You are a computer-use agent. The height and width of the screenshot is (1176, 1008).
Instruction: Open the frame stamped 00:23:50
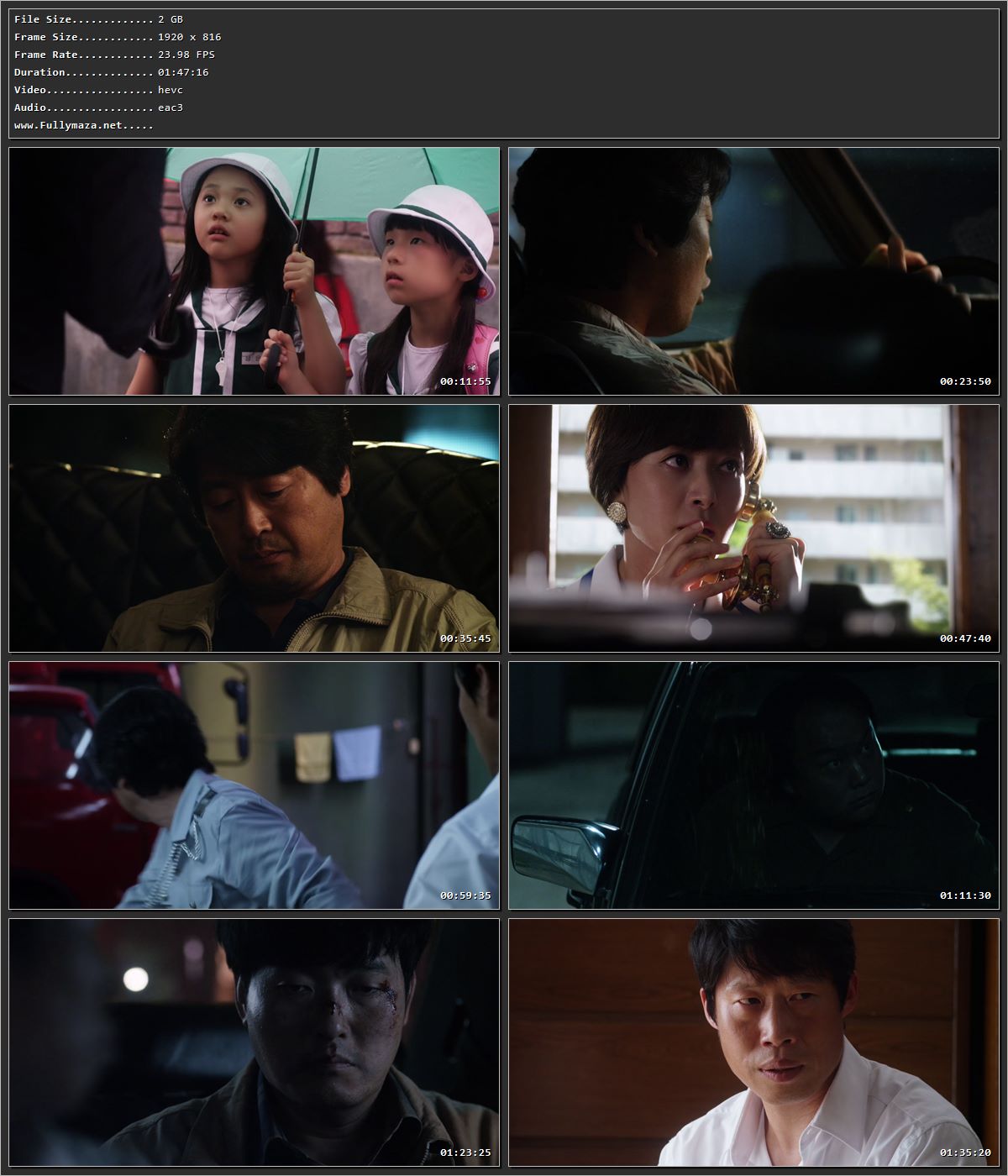click(x=753, y=271)
